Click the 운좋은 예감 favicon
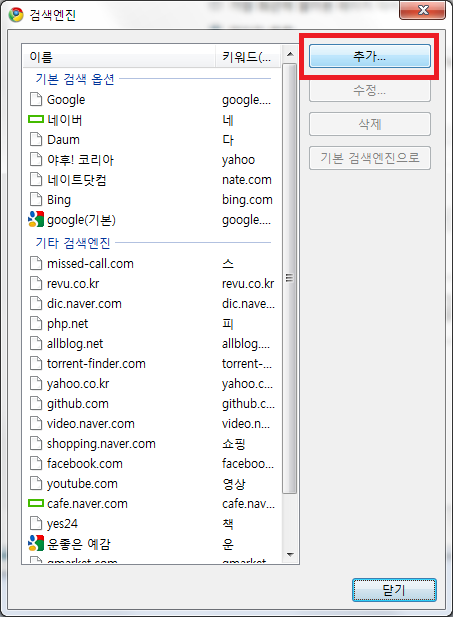Viewport: 453px width, 617px height. (x=36, y=543)
